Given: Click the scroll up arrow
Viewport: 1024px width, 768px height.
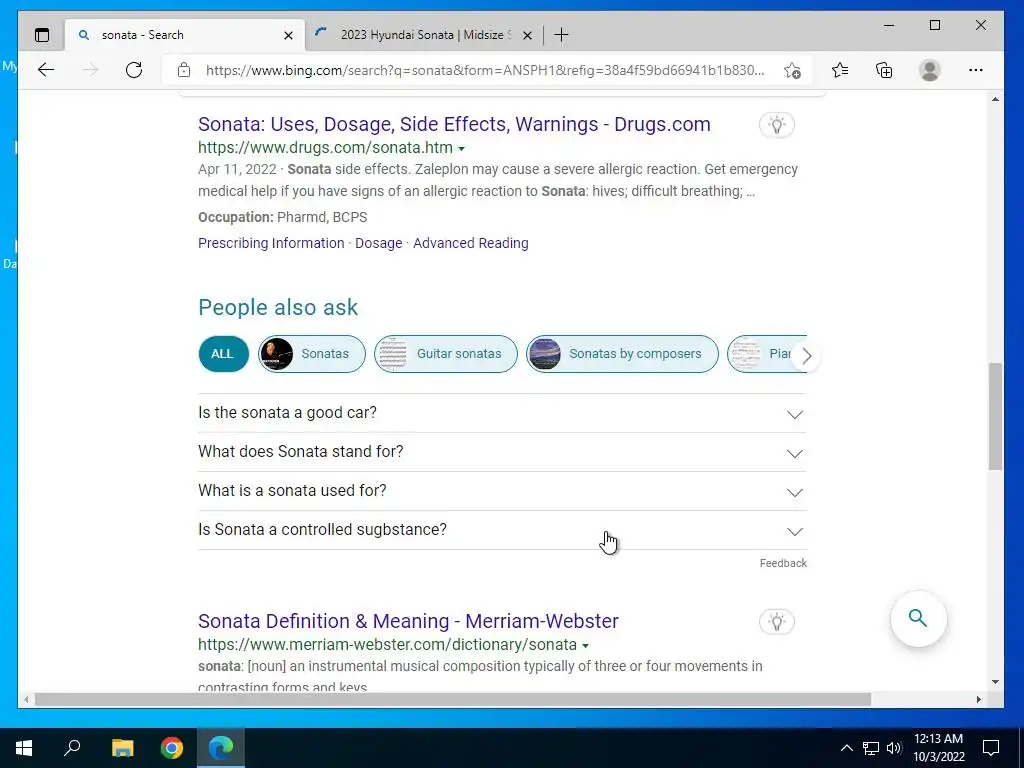Looking at the screenshot, I should 995,99.
